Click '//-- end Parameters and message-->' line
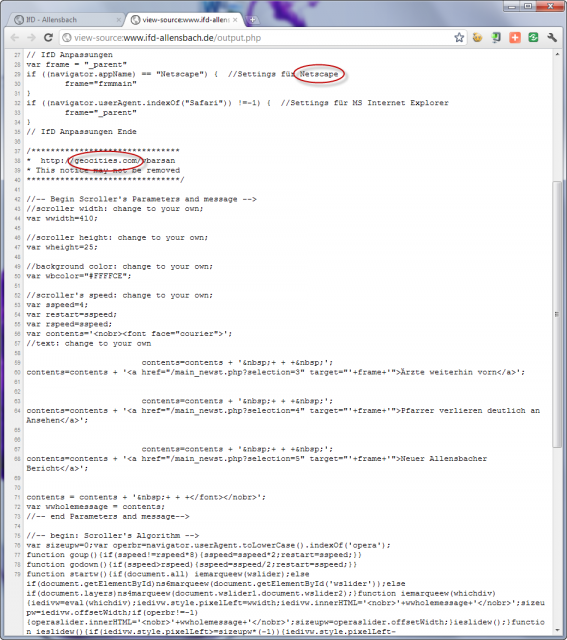567x640 pixels. (108, 517)
